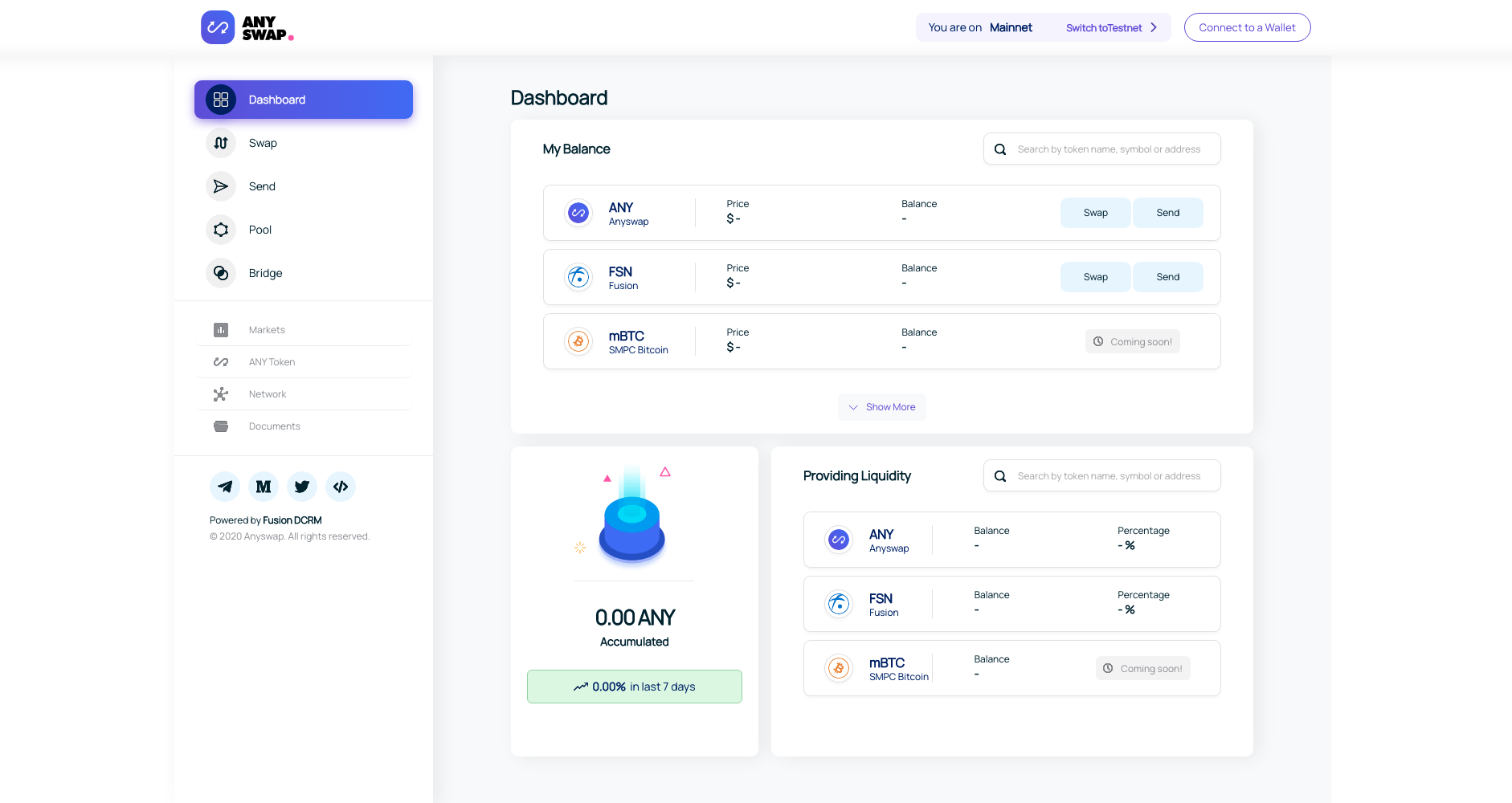Open the code repository icon
Image resolution: width=1512 pixels, height=803 pixels.
[341, 487]
